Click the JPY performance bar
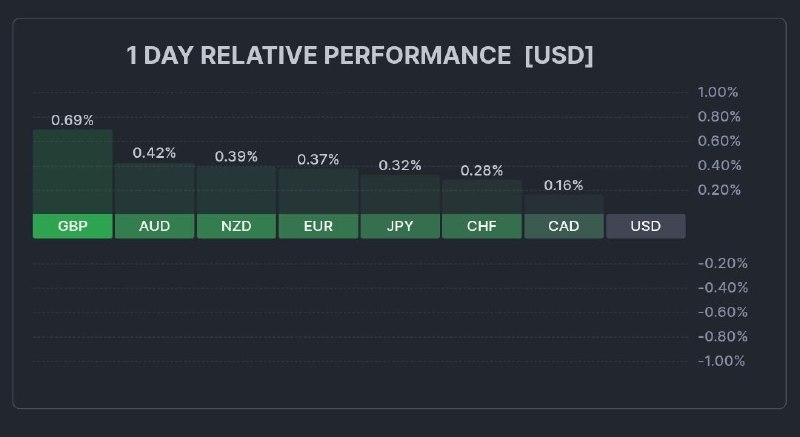The height and width of the screenshot is (437, 800). pos(400,194)
